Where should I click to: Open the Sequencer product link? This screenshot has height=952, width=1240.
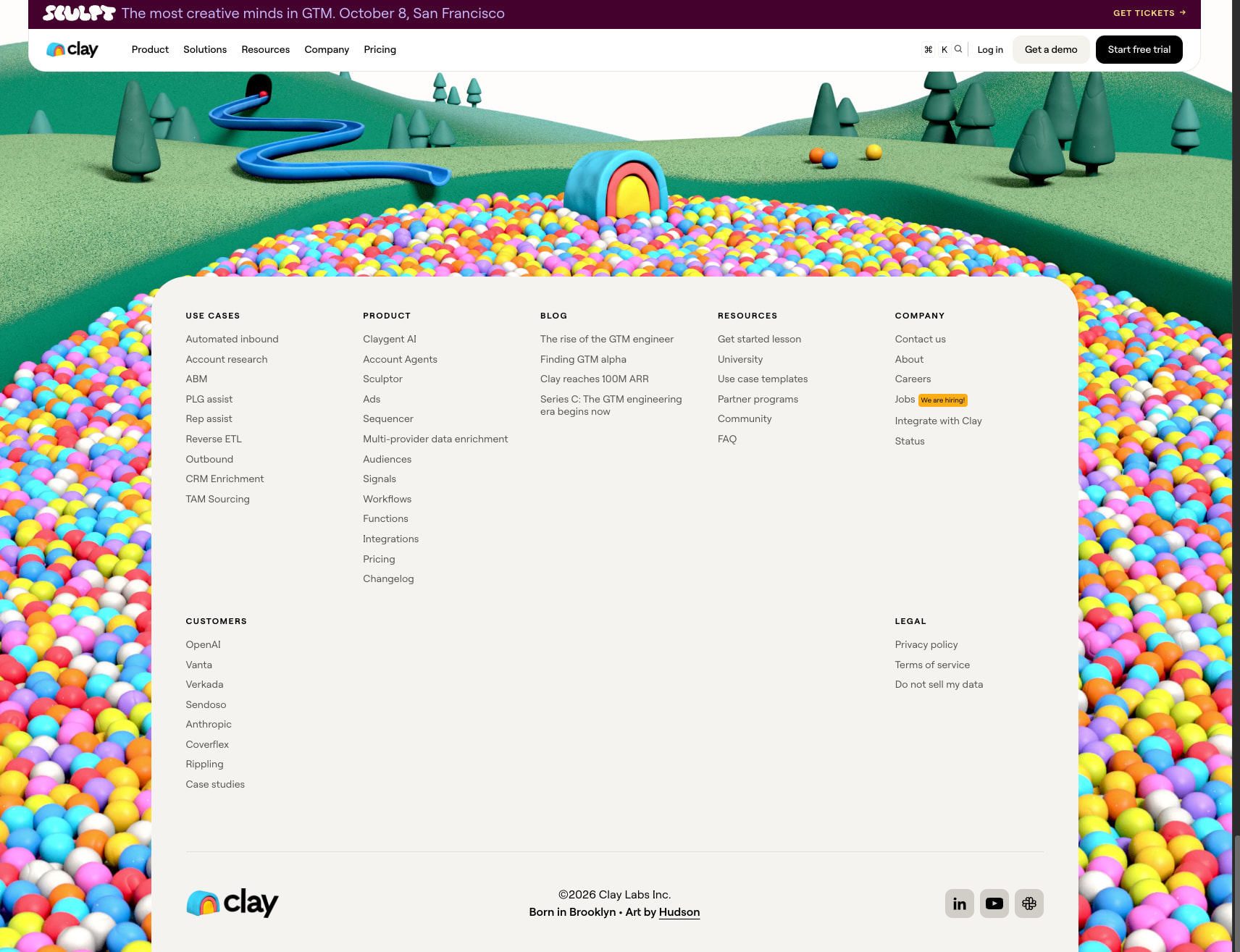coord(388,418)
